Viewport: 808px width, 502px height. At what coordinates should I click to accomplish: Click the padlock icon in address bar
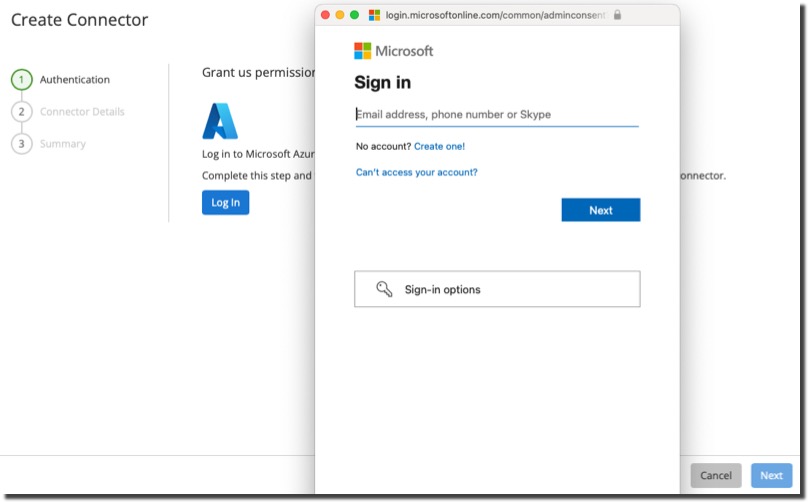pos(617,15)
